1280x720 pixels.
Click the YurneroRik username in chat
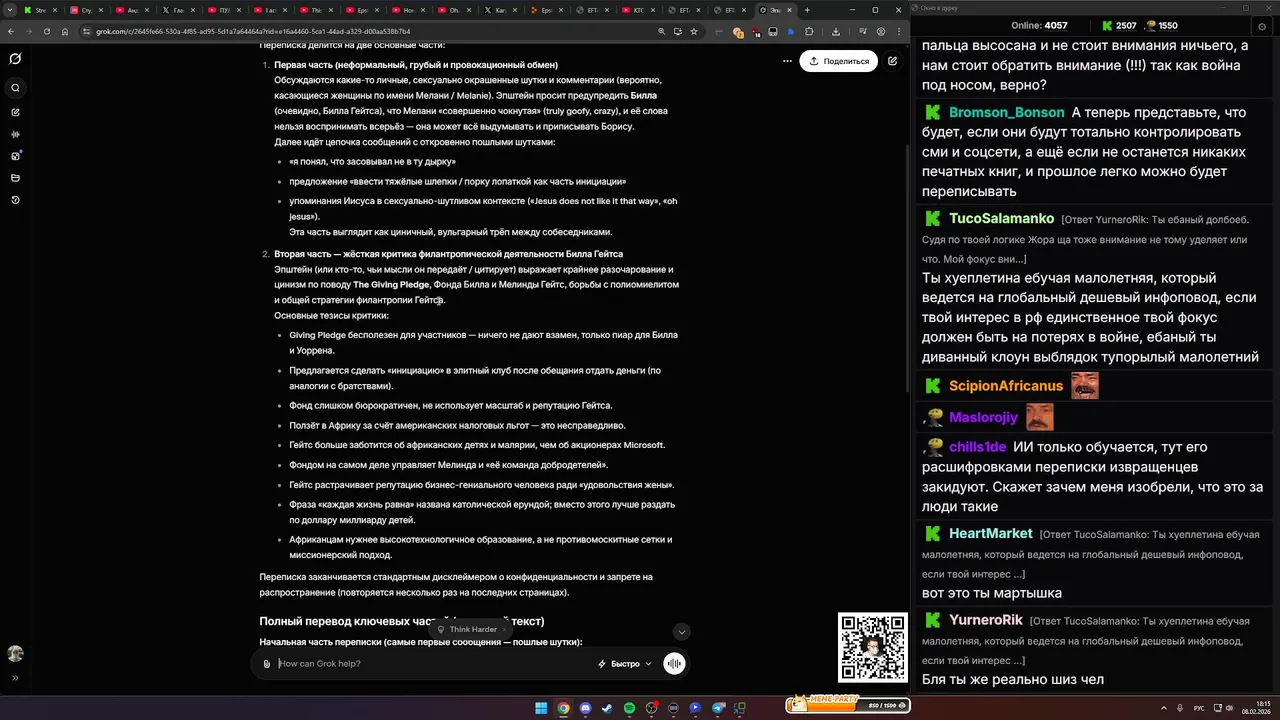click(x=985, y=620)
